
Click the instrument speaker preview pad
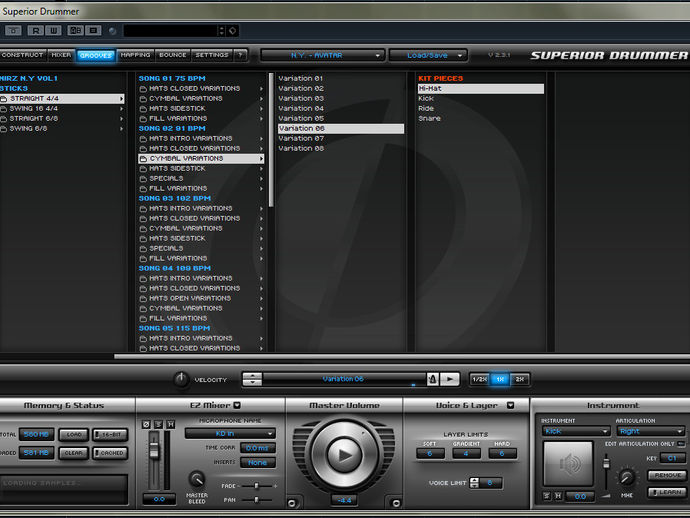click(568, 463)
